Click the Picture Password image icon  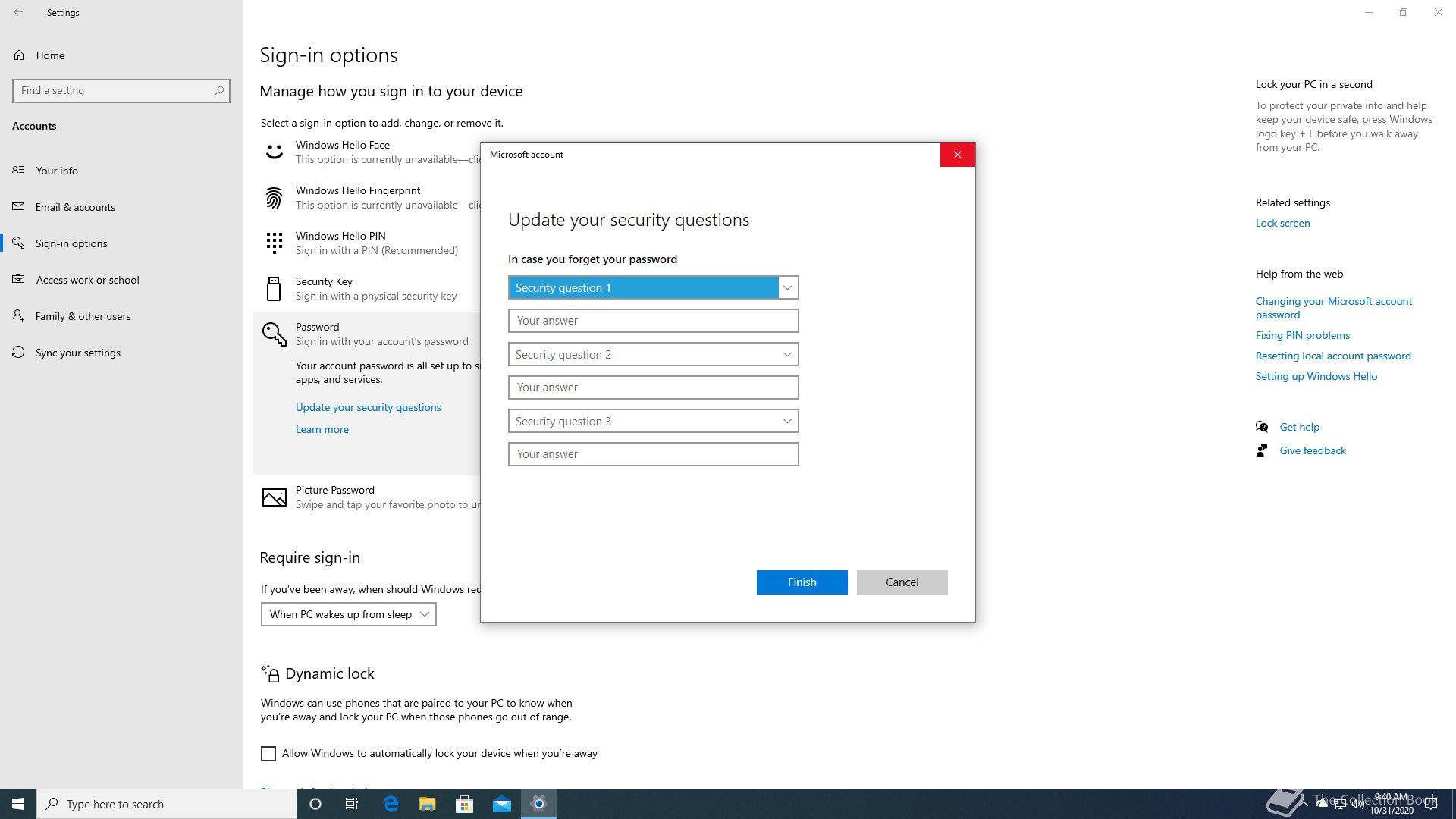click(274, 497)
